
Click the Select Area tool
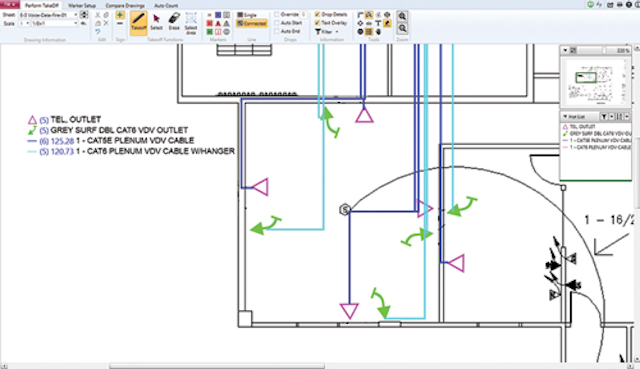(191, 23)
